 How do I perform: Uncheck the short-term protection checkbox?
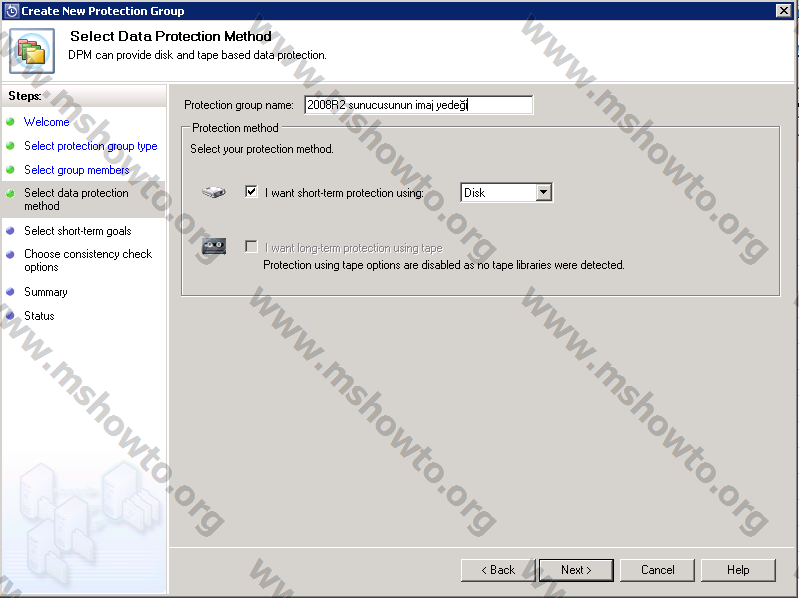pos(251,192)
